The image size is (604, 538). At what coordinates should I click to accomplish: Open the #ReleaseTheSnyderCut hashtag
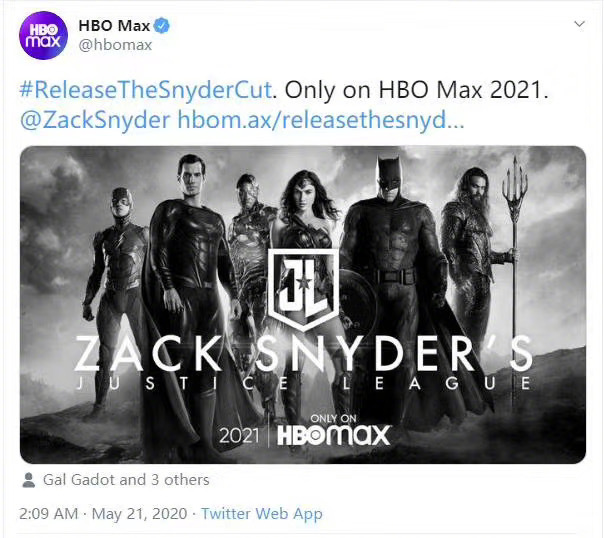pos(146,90)
